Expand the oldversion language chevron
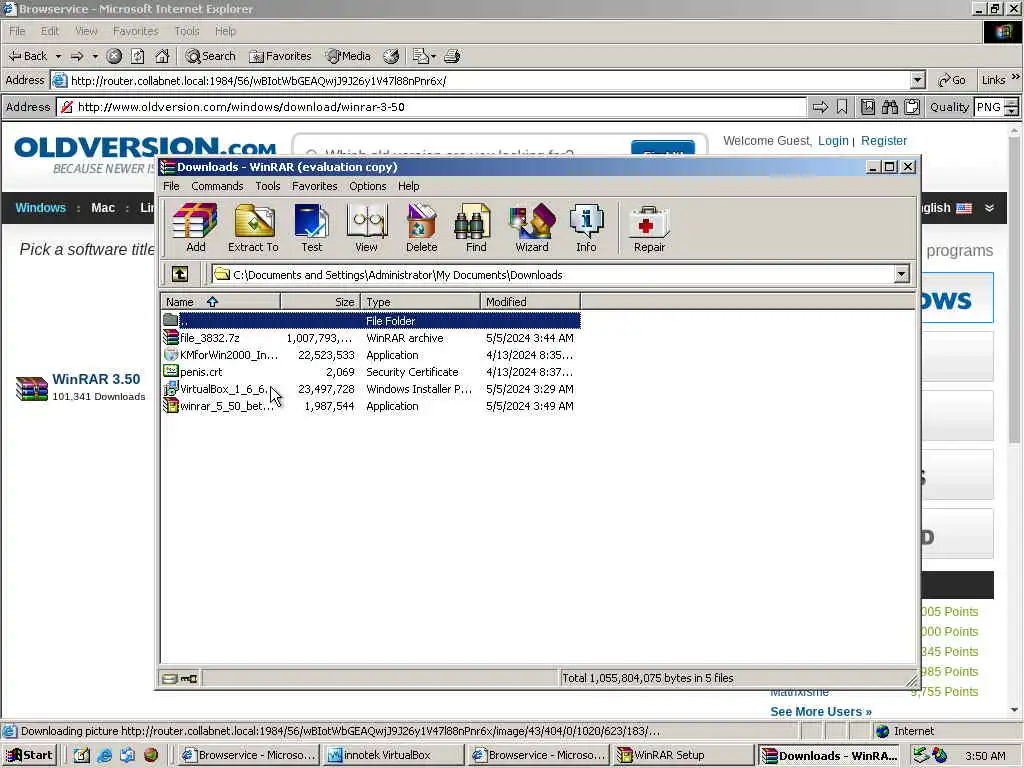The height and width of the screenshot is (768, 1024). coord(989,208)
